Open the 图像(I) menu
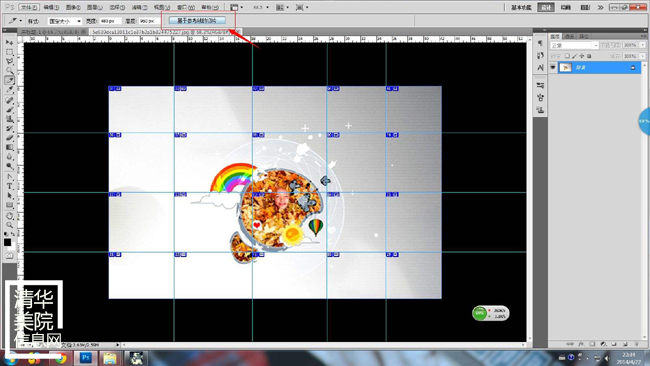Image resolution: width=650 pixels, height=366 pixels. click(73, 7)
